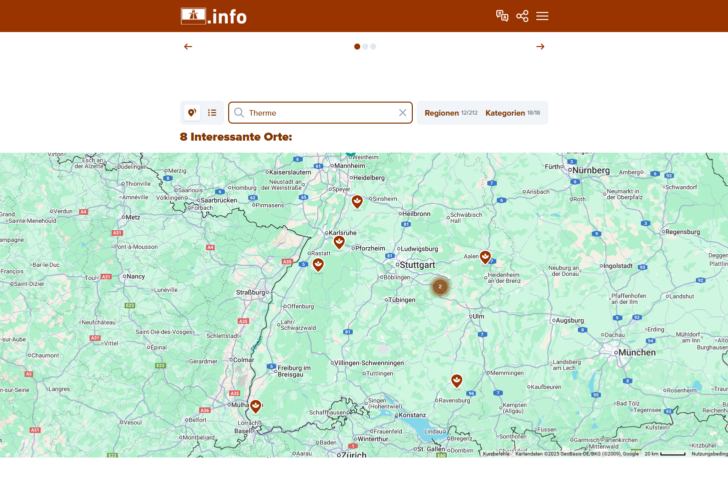This screenshot has height=480, width=728.
Task: Open the map pin near Aalen
Action: pyautogui.click(x=485, y=256)
